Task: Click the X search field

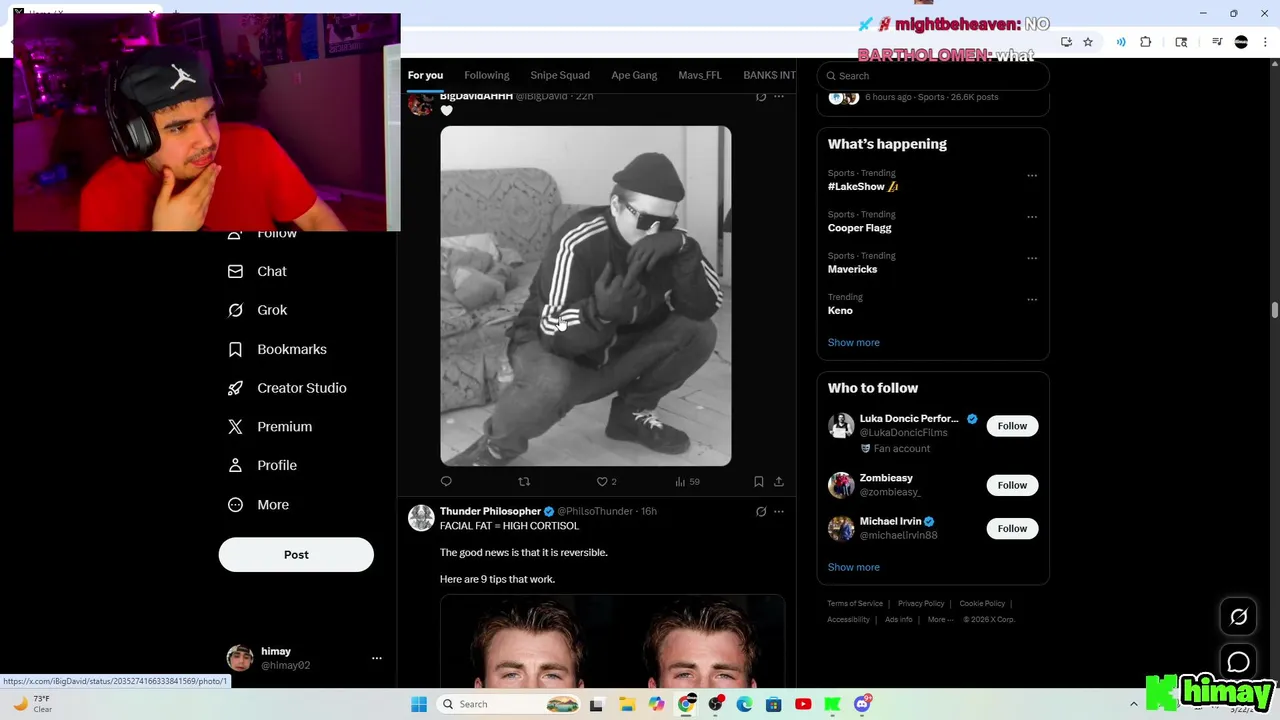Action: (x=933, y=76)
